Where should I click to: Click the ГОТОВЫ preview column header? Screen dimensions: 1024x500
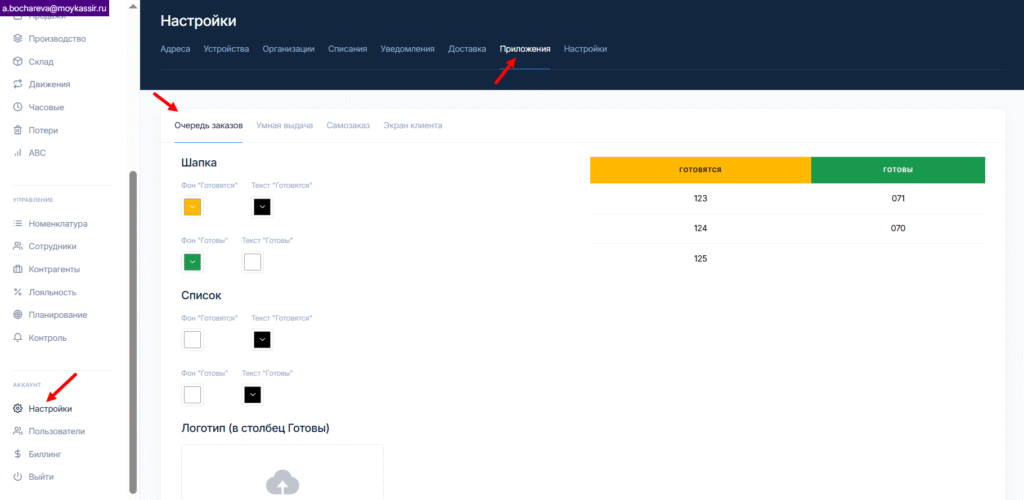coord(898,170)
